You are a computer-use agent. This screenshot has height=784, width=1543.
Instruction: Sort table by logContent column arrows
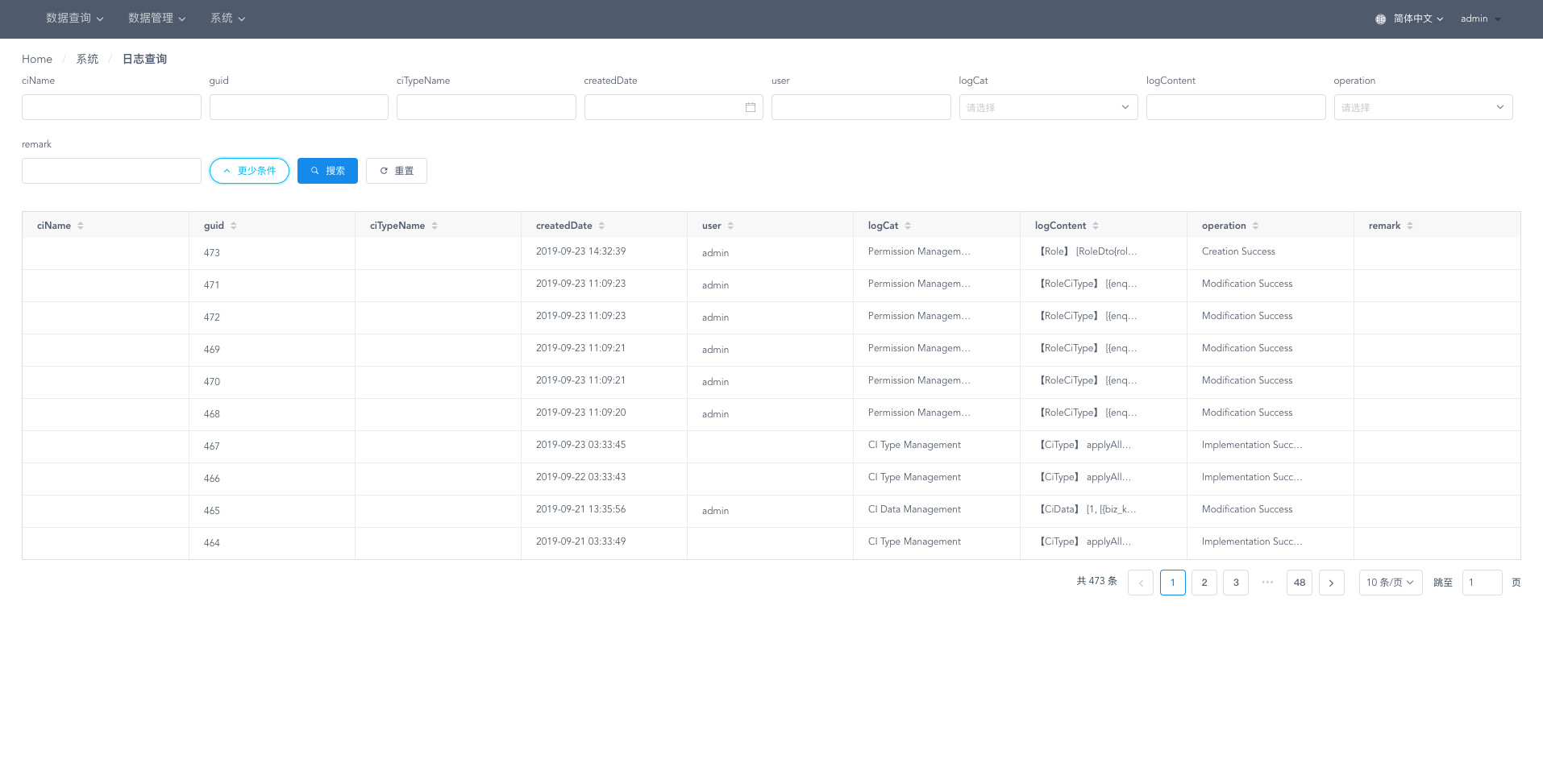click(x=1096, y=226)
